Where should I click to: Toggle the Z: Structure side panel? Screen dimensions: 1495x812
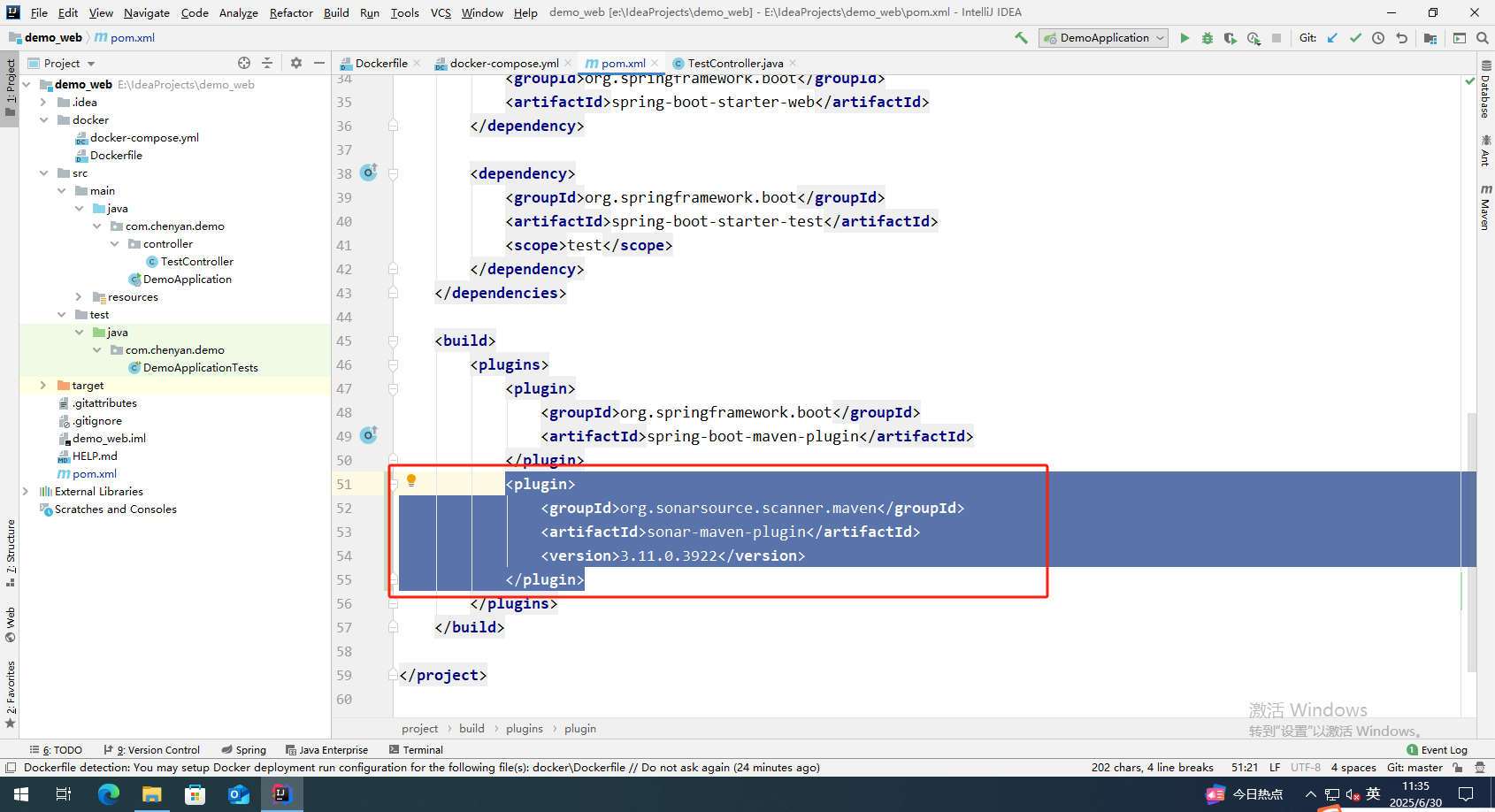point(11,554)
